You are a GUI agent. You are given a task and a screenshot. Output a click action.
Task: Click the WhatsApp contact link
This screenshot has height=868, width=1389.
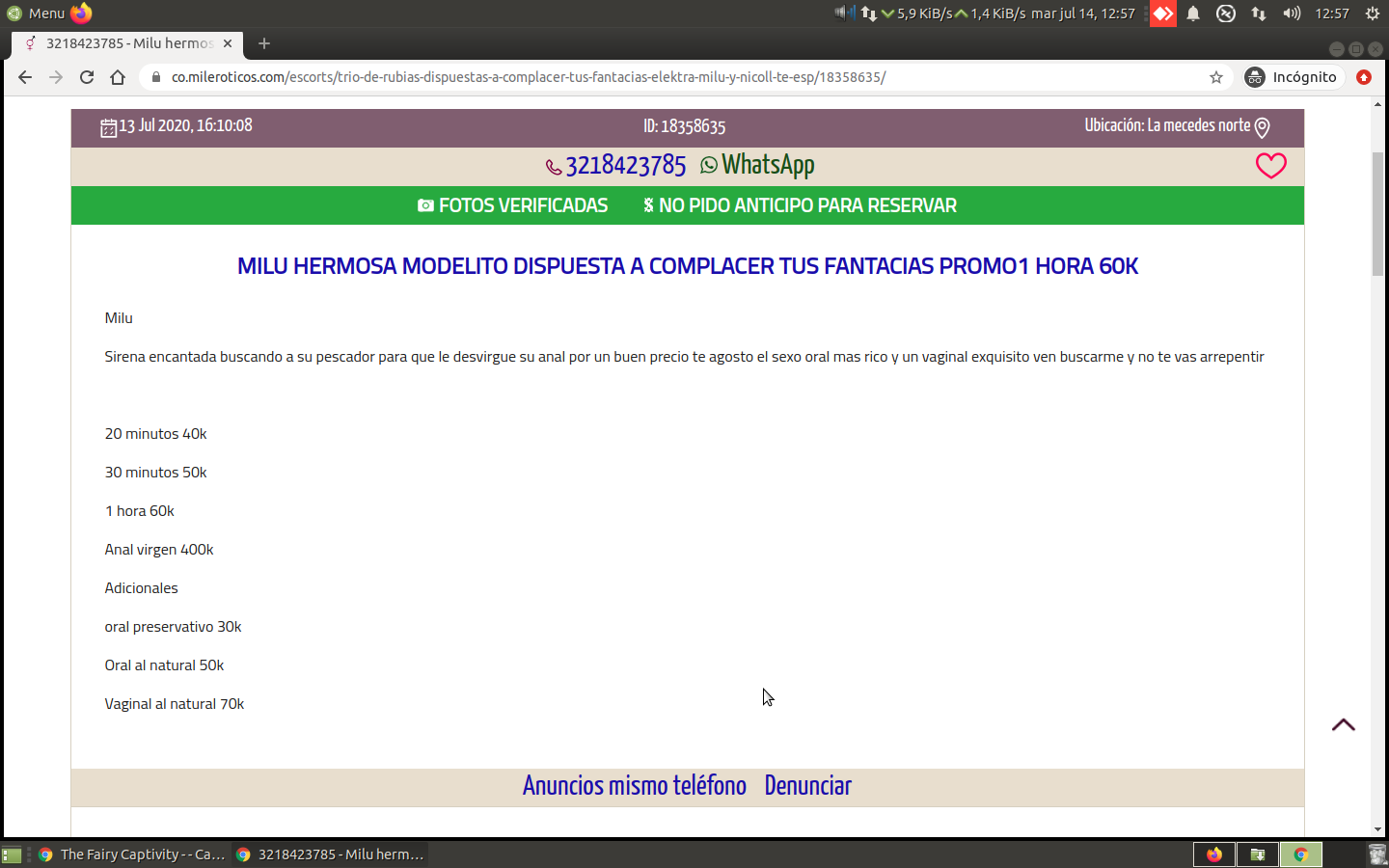[x=758, y=166]
